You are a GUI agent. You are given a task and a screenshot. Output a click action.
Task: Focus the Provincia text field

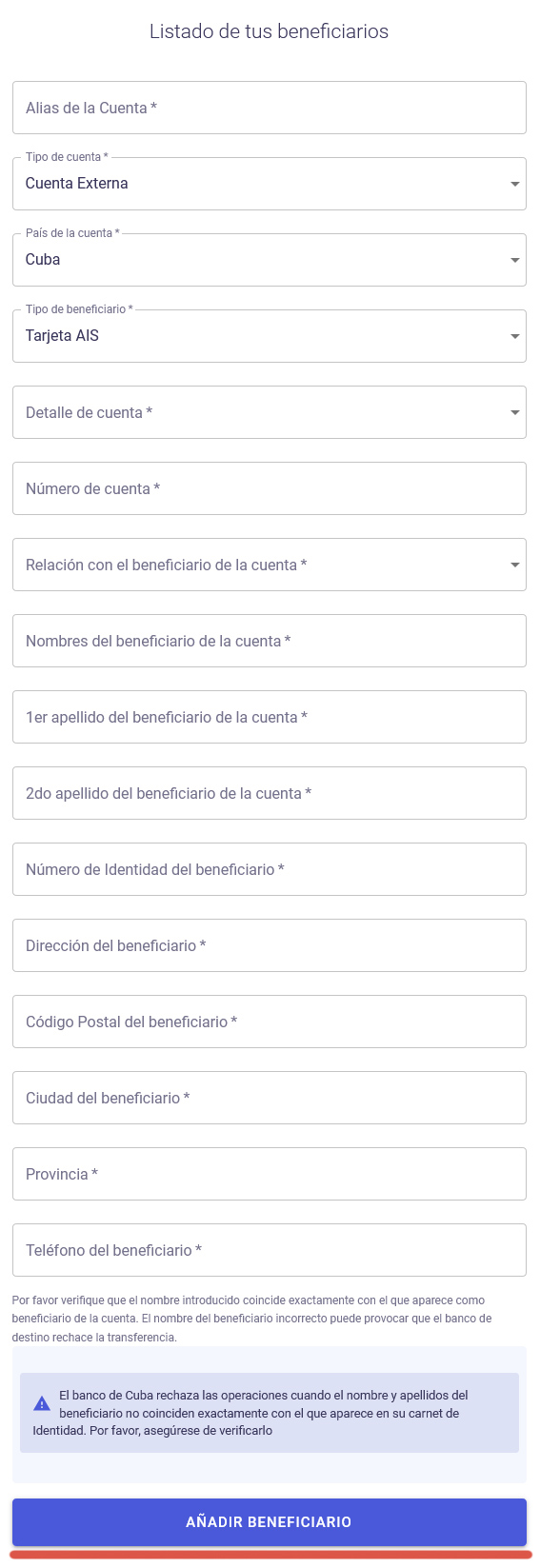pyautogui.click(x=270, y=1174)
